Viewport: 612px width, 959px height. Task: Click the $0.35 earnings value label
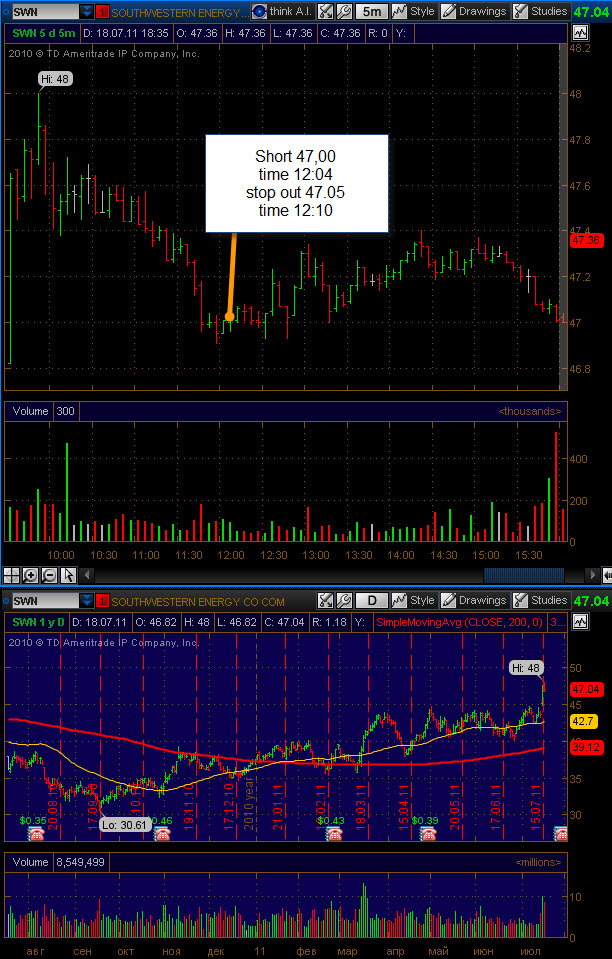pos(33,820)
